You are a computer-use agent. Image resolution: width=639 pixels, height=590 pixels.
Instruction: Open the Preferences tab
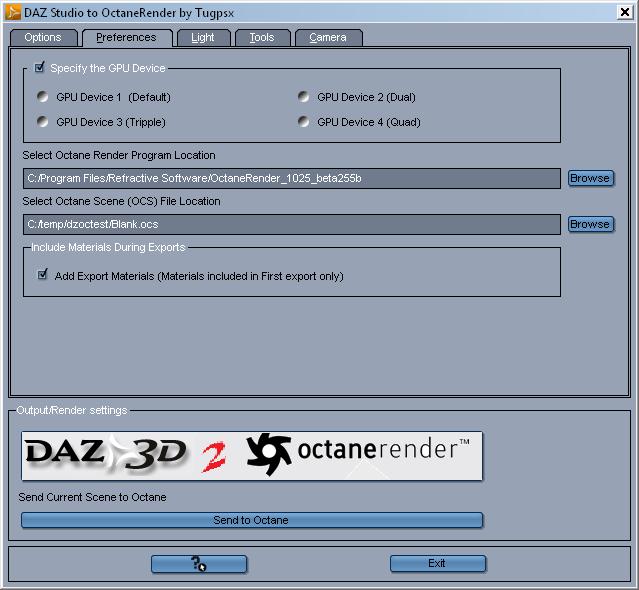point(127,38)
